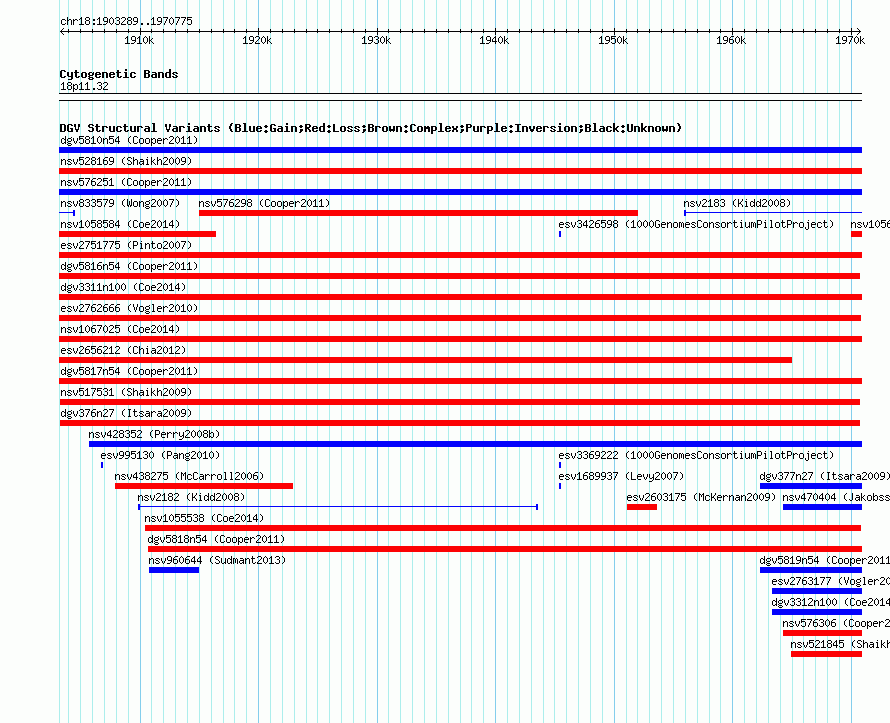The image size is (890, 723).
Task: Select dgv376n27 (Itsara2009) label
Action: [x=126, y=413]
